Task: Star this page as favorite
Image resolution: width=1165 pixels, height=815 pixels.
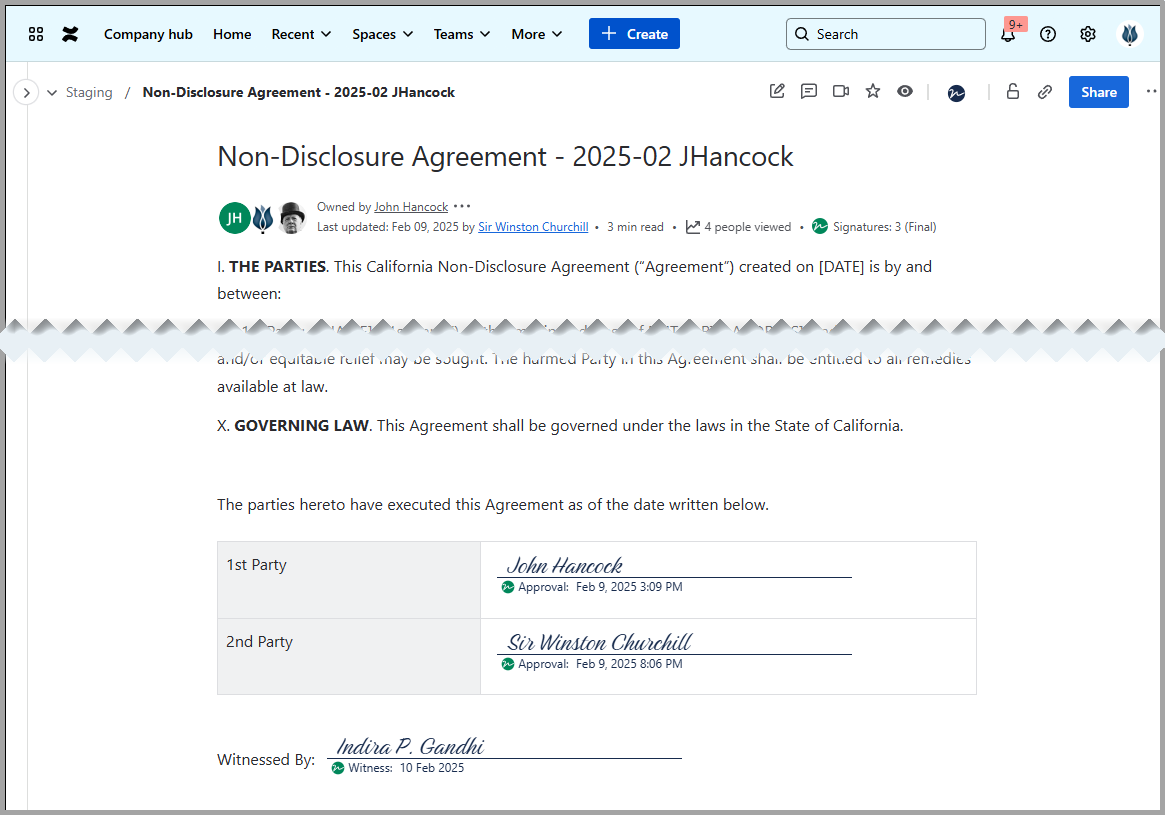Action: (873, 92)
